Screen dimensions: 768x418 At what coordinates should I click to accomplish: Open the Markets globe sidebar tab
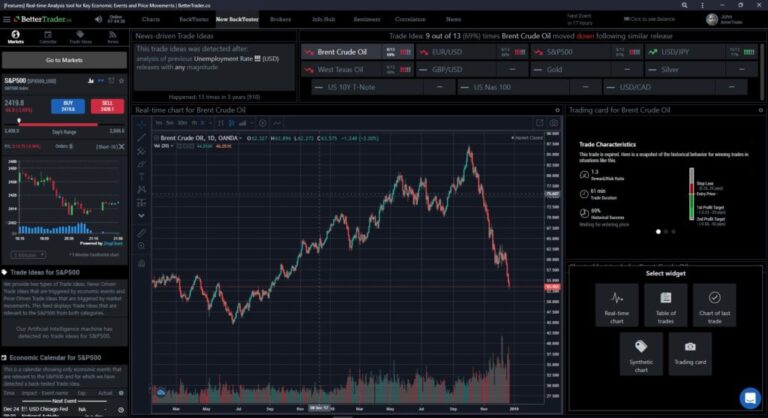click(16, 37)
